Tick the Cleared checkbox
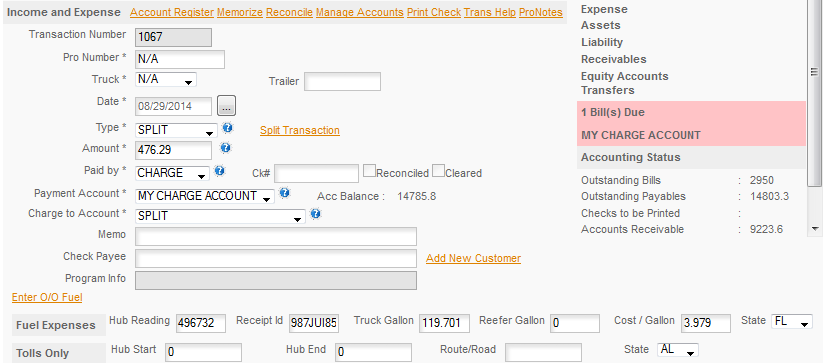The image size is (826, 363). pos(438,171)
